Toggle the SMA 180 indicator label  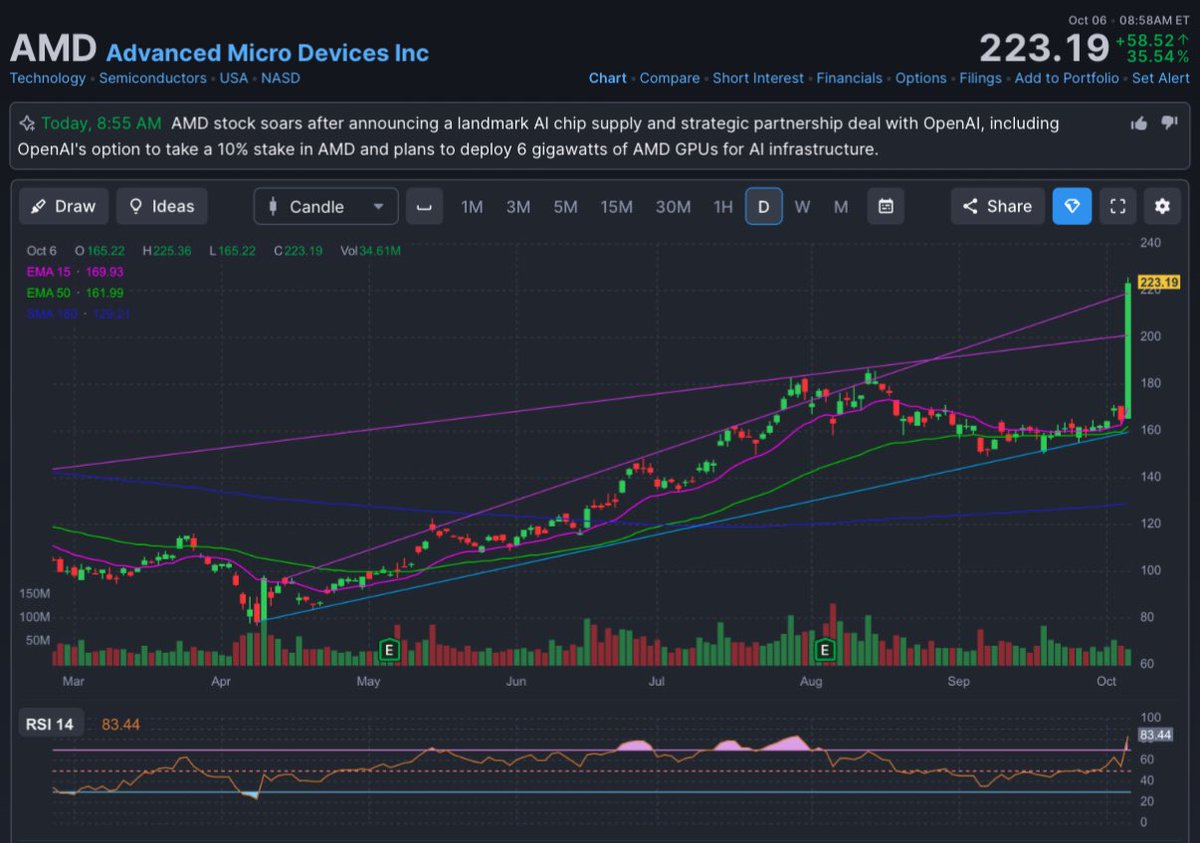(x=46, y=313)
